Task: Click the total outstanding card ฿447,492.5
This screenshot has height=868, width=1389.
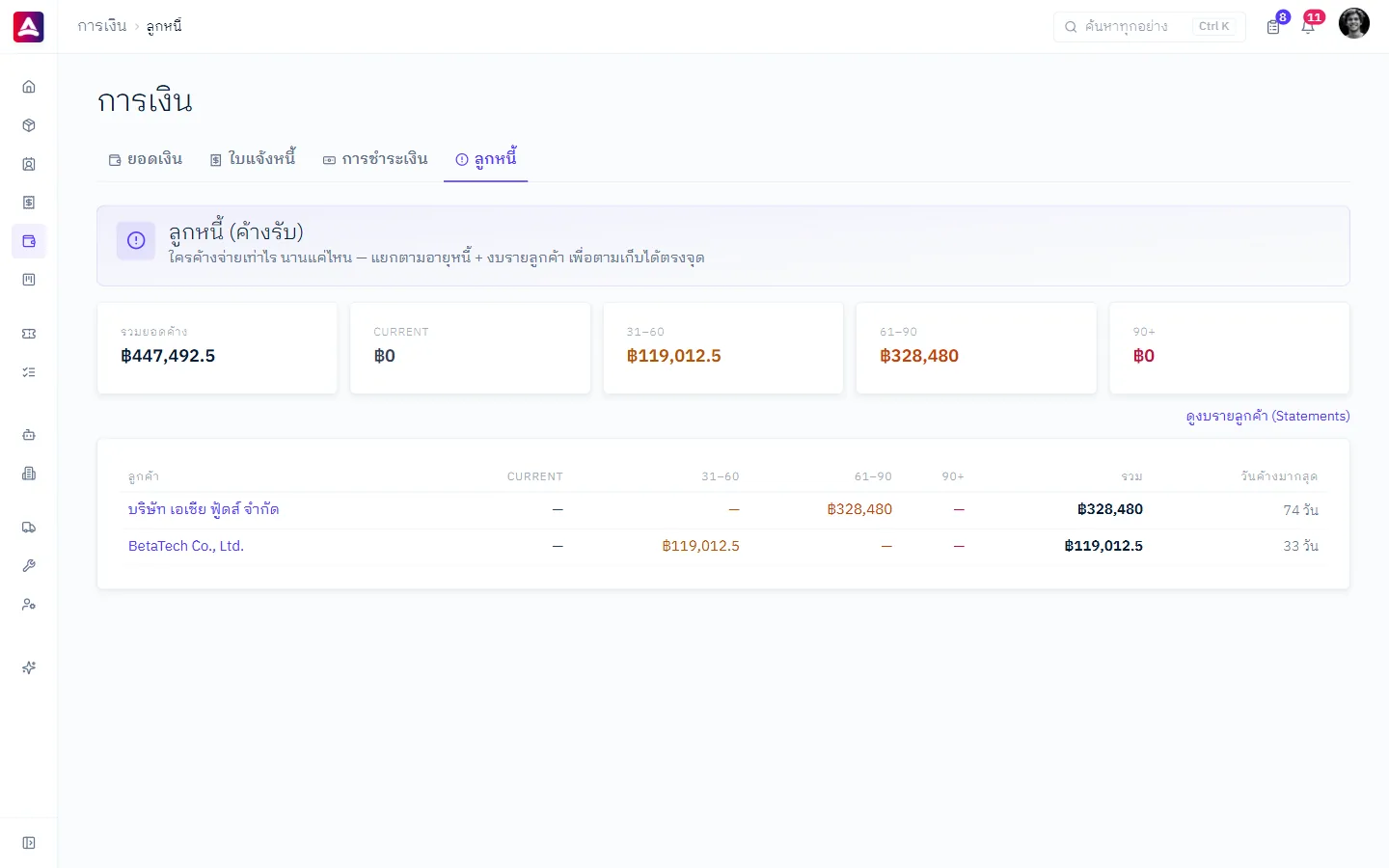Action: coord(217,348)
